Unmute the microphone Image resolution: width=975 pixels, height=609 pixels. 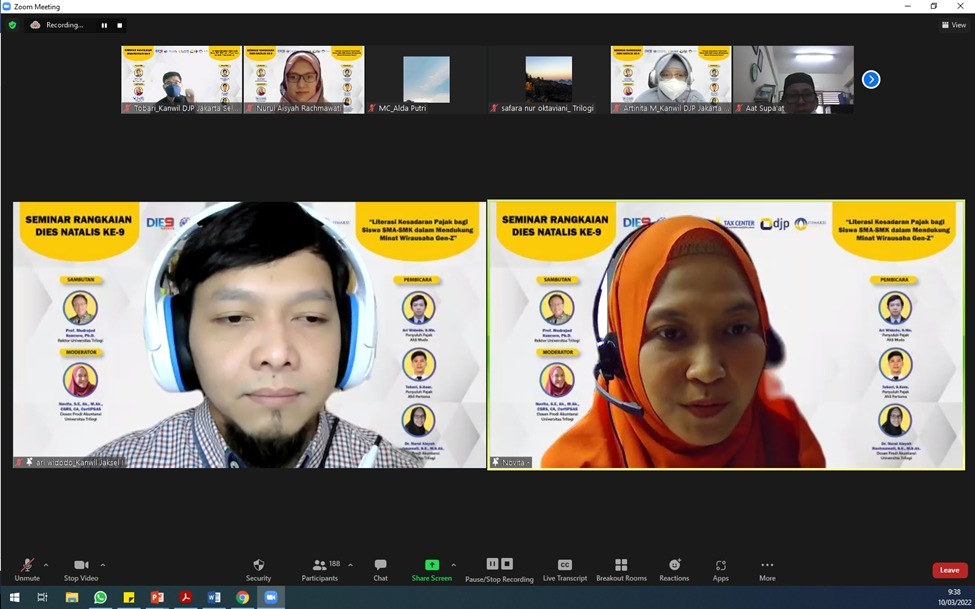tap(27, 569)
